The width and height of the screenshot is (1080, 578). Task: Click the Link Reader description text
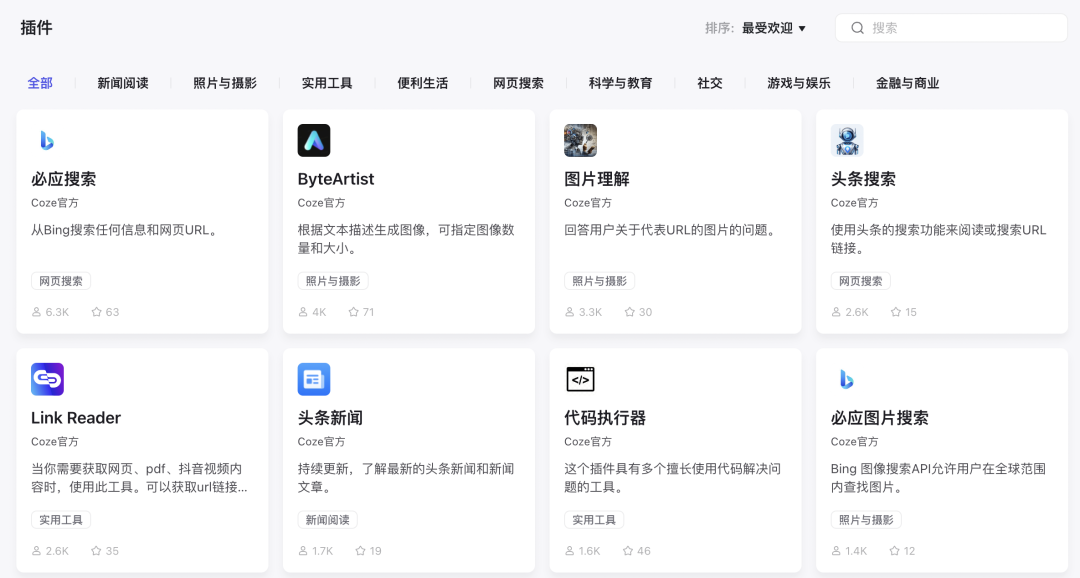click(139, 478)
